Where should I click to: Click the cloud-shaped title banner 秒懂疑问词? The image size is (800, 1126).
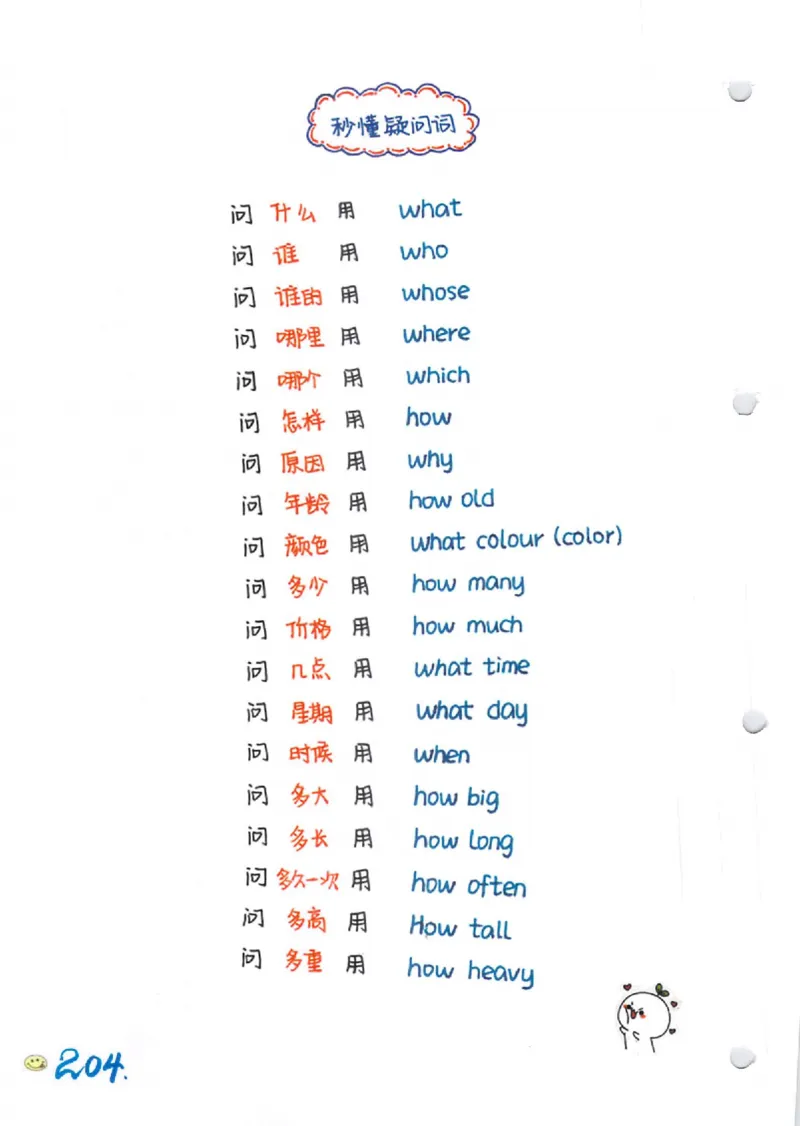(x=392, y=126)
